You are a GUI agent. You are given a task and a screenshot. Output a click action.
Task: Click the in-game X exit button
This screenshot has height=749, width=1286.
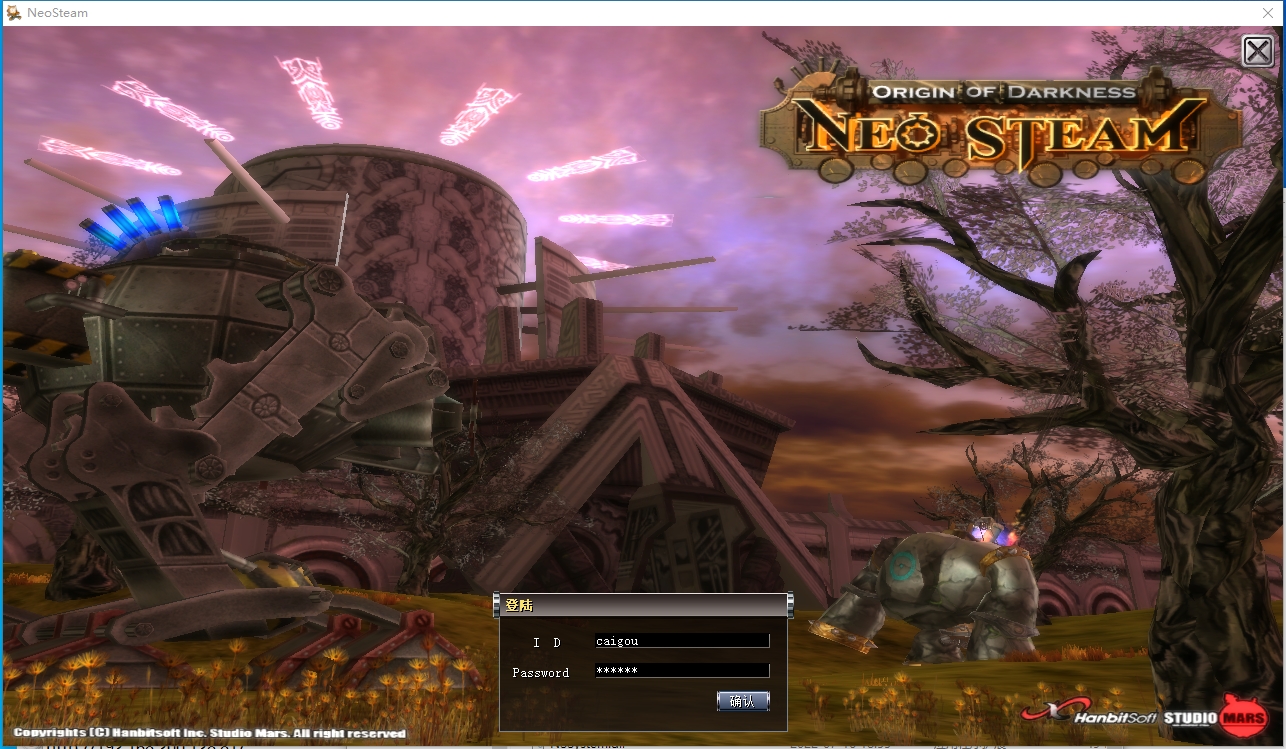(1257, 51)
